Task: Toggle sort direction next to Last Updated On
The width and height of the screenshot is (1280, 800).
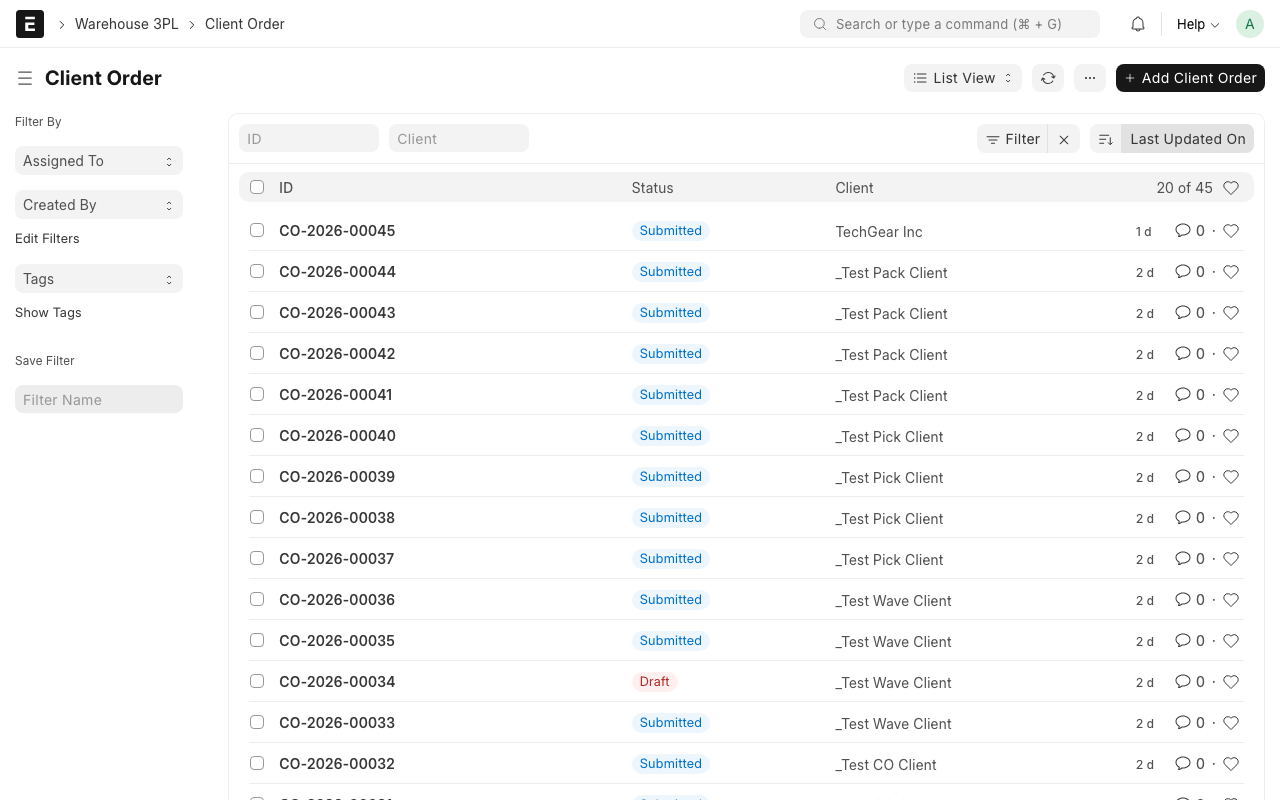Action: pyautogui.click(x=1104, y=139)
